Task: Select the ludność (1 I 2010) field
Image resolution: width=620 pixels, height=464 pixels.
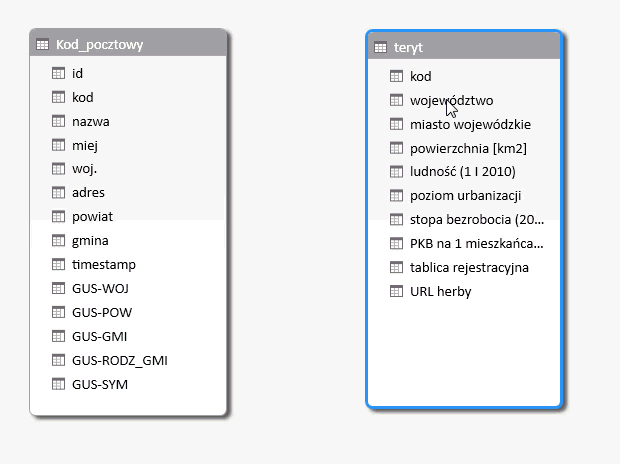Action: [462, 172]
